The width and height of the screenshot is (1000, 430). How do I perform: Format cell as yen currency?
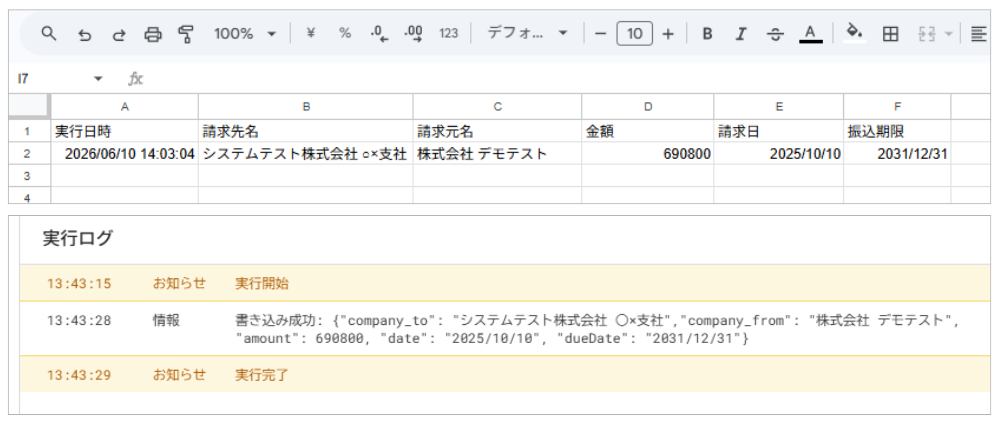click(x=311, y=34)
